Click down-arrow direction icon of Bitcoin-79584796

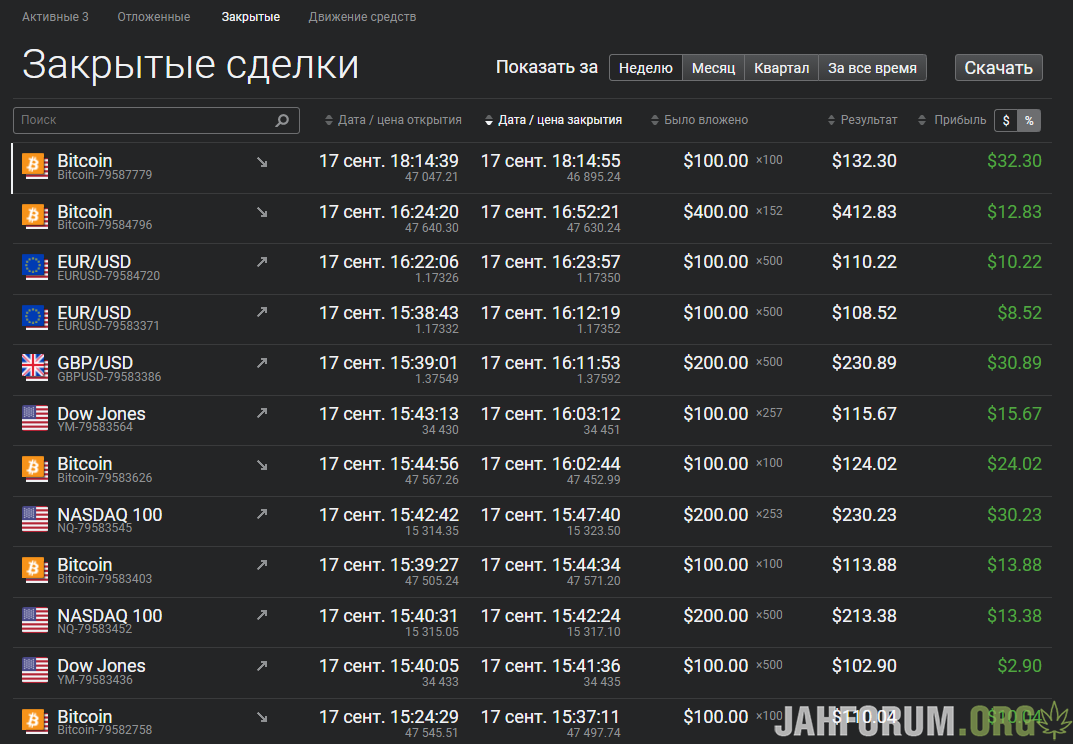pos(262,212)
